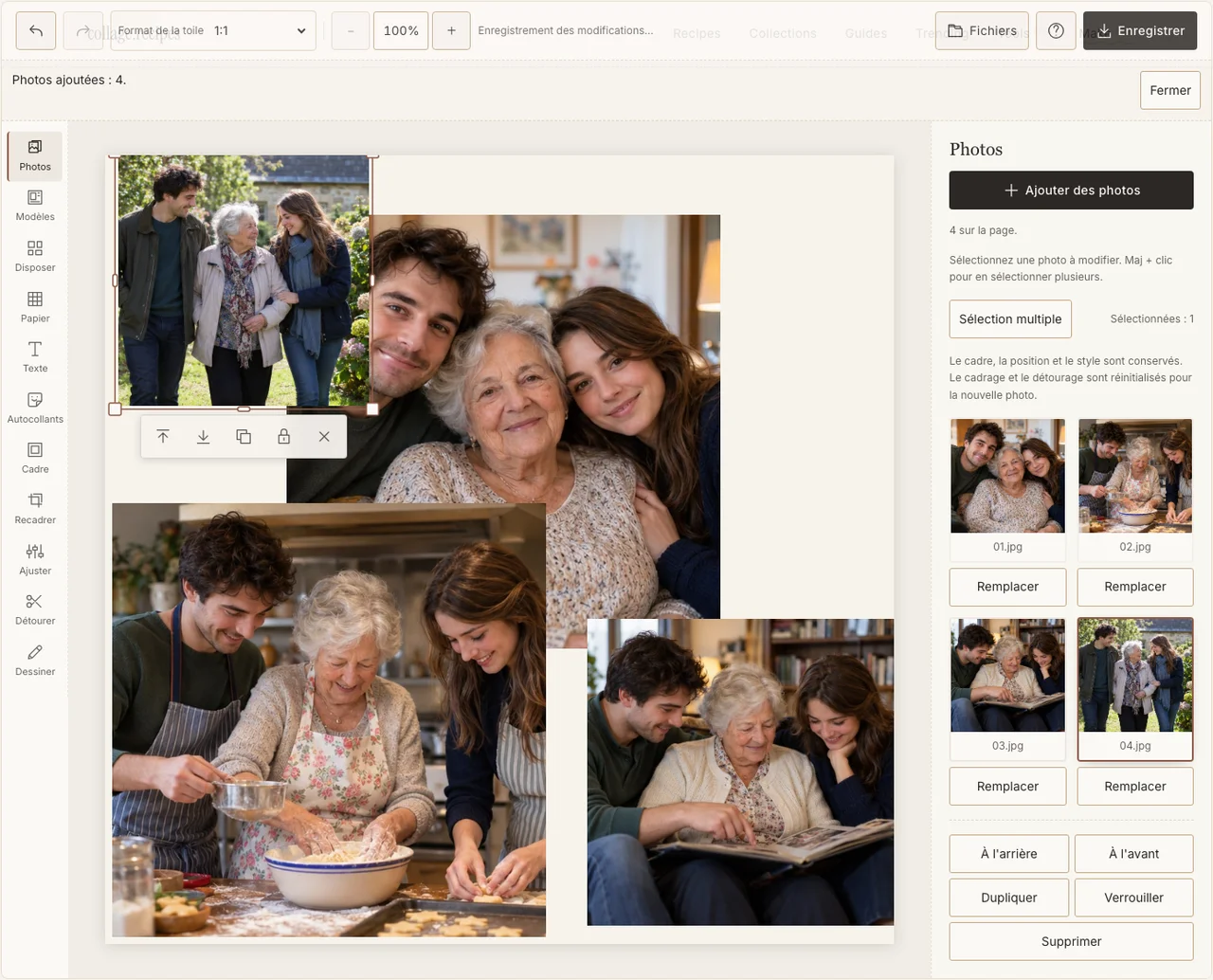Image resolution: width=1213 pixels, height=980 pixels.
Task: Click the 100% zoom level field
Action: tap(401, 30)
